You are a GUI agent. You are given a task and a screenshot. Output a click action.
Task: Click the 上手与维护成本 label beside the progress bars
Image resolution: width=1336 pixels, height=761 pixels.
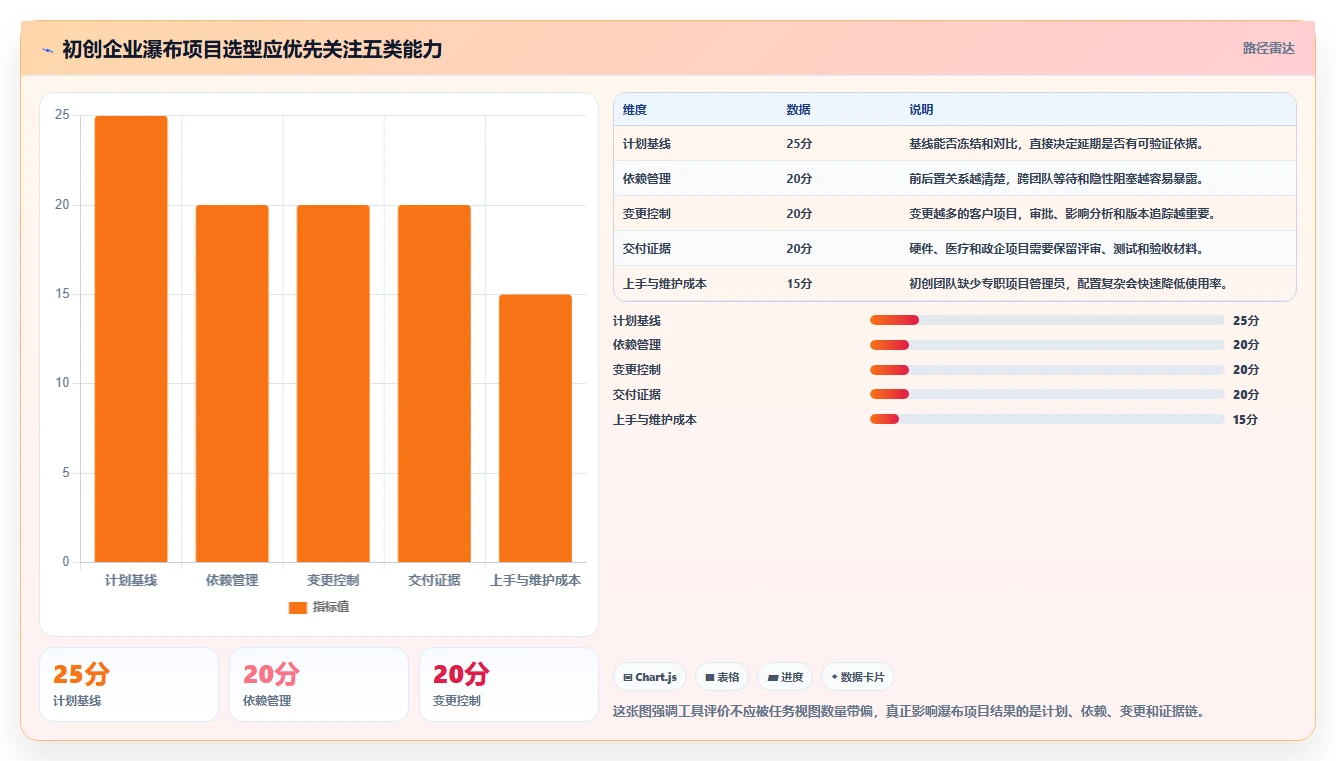tap(655, 420)
